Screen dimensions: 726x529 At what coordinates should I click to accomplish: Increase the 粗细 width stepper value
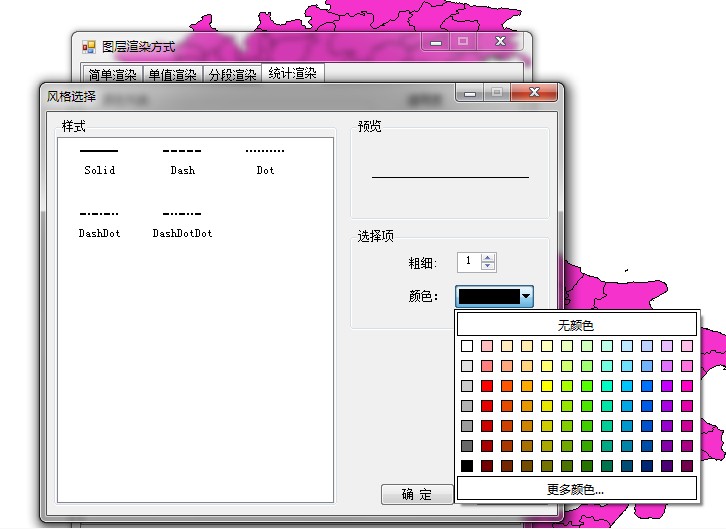488,257
